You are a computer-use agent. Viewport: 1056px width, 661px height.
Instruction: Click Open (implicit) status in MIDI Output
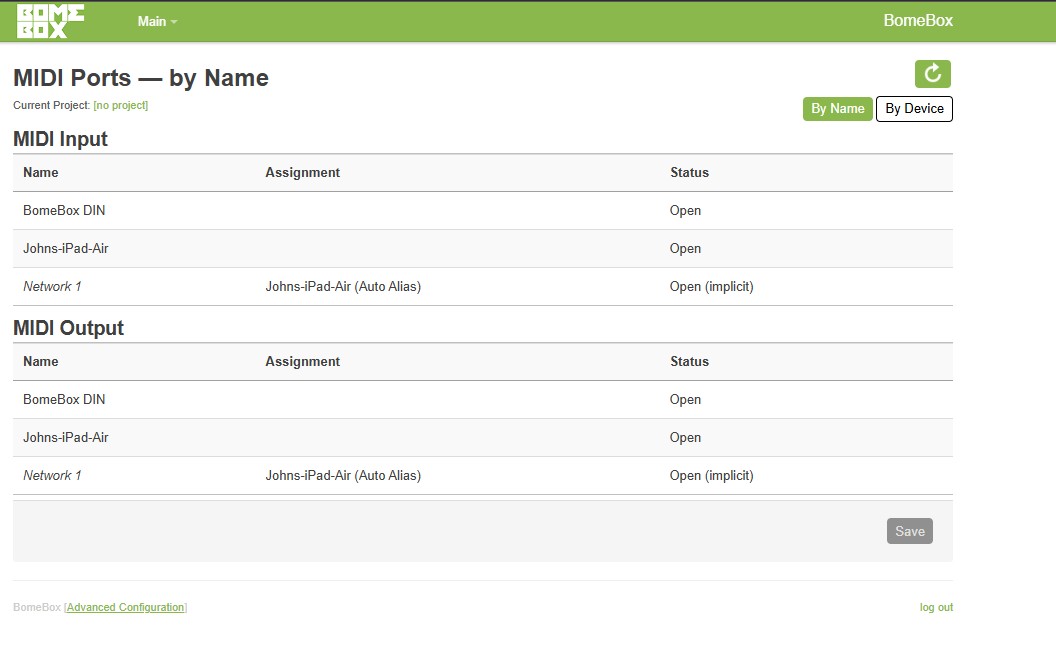tap(711, 476)
